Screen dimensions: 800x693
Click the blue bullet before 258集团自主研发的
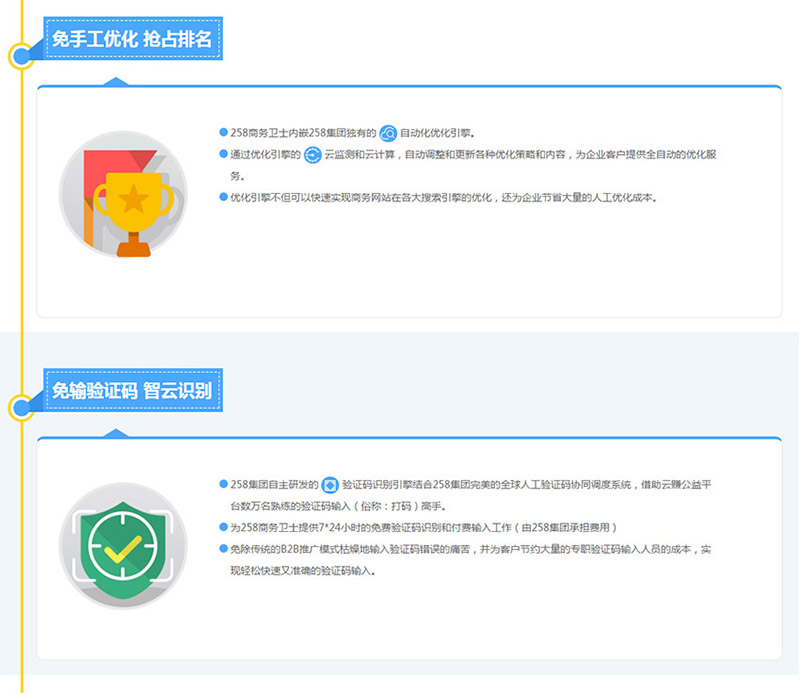[223, 485]
